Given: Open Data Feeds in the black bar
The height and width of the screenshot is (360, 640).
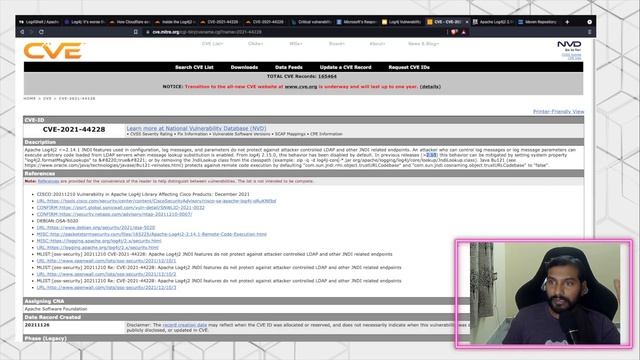Looking at the screenshot, I should coord(289,67).
